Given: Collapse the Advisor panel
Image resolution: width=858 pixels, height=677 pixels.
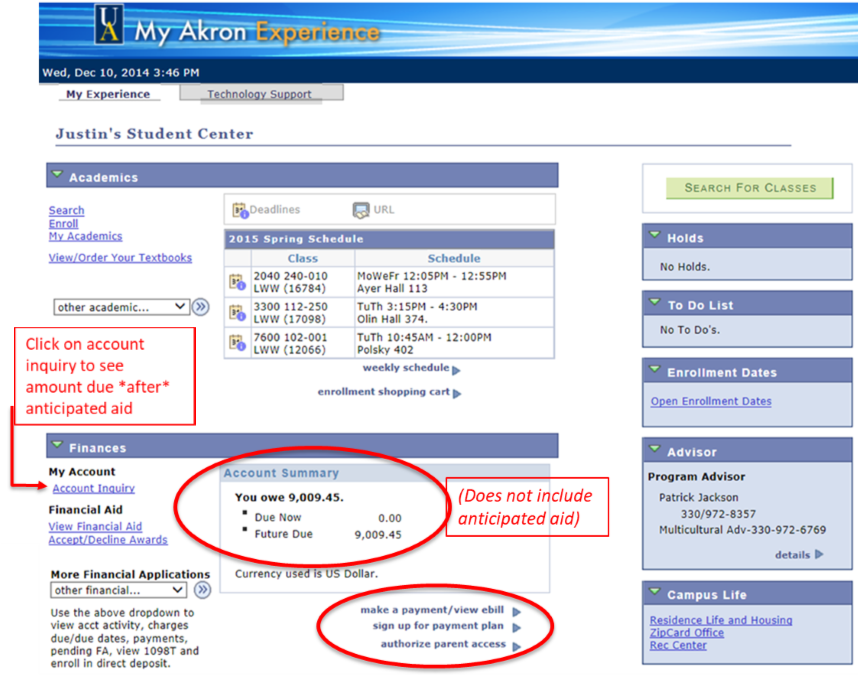Looking at the screenshot, I should pos(654,449).
